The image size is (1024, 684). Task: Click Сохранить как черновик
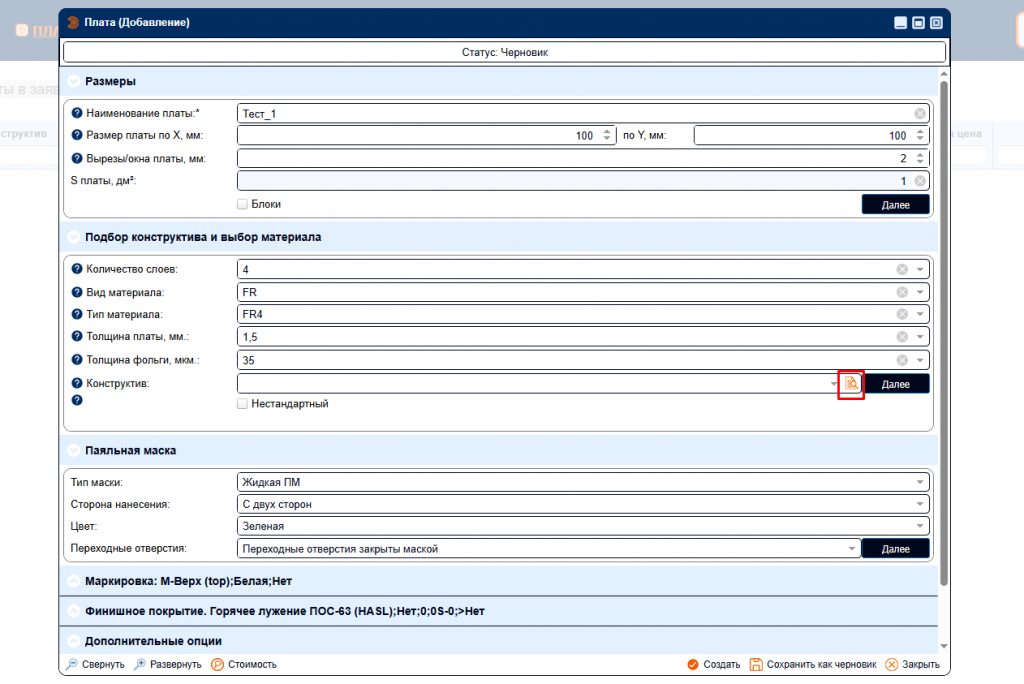pyautogui.click(x=813, y=664)
